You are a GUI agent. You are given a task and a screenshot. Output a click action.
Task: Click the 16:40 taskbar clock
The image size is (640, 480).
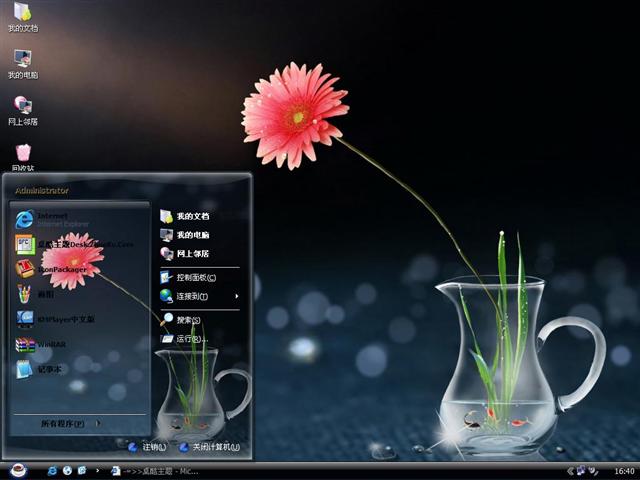tap(624, 471)
